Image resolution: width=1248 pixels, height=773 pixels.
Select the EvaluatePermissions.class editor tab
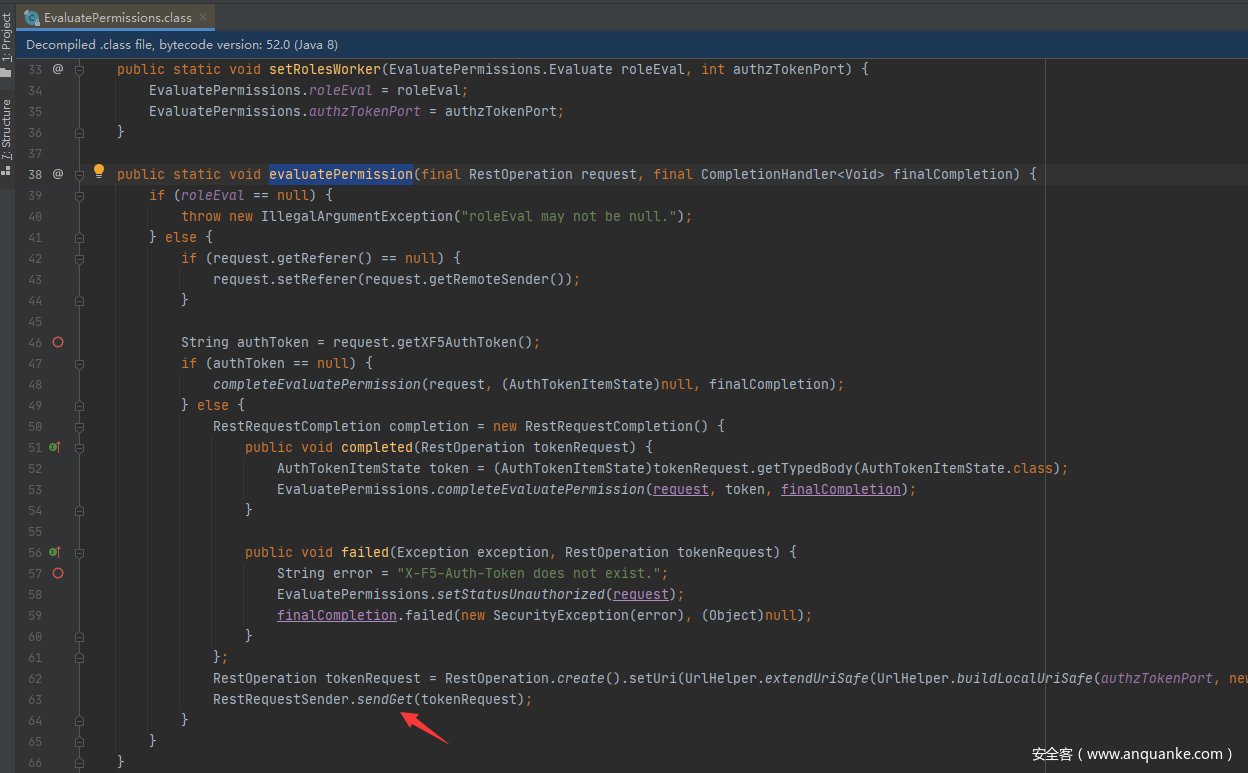(117, 17)
